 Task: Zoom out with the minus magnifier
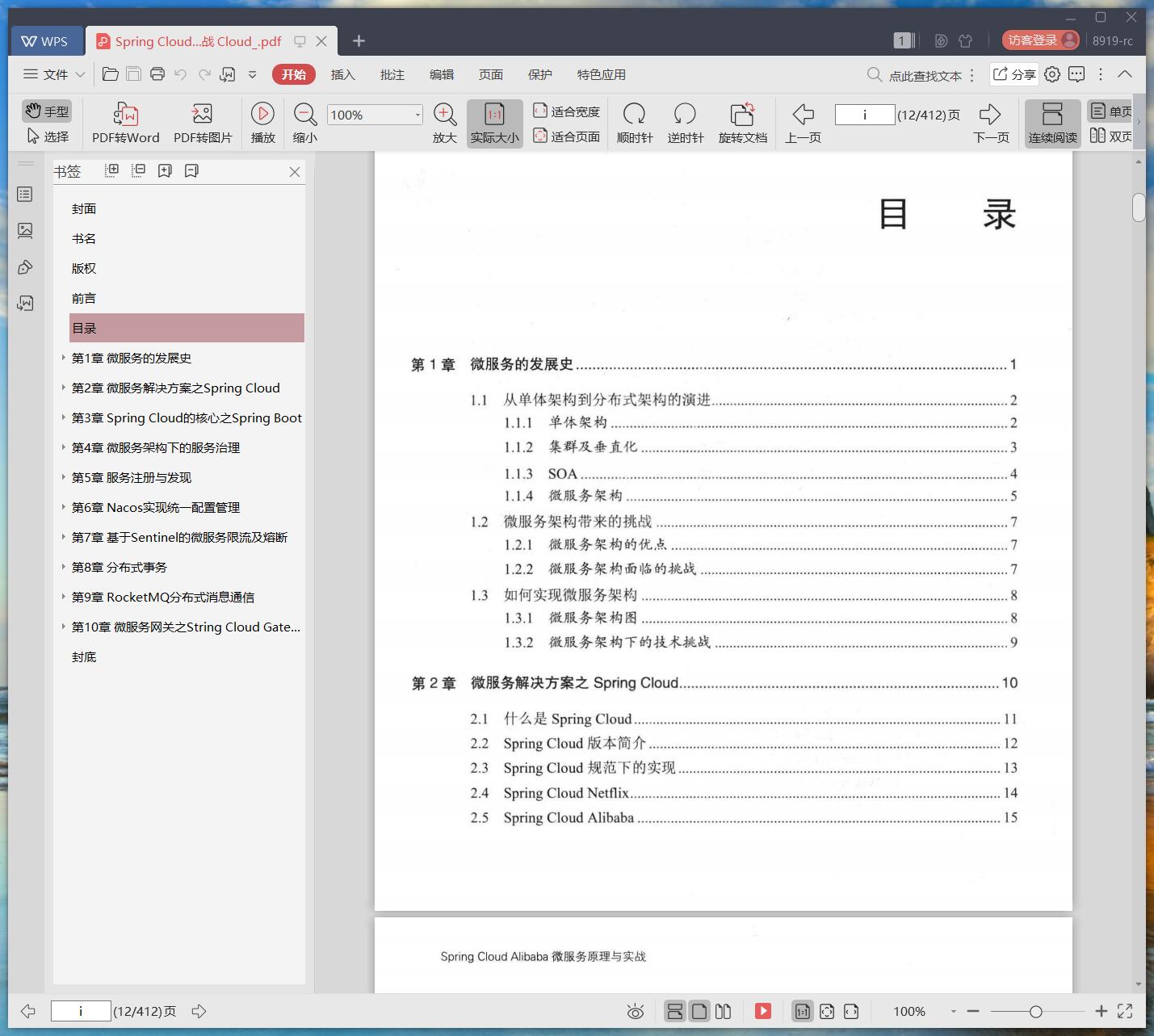pos(304,123)
